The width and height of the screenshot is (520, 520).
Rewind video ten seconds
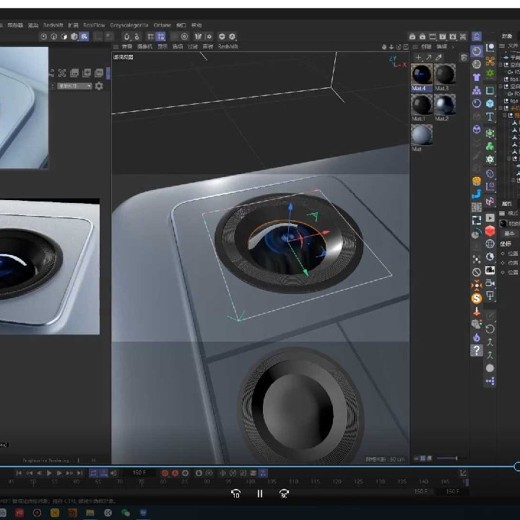tap(236, 494)
